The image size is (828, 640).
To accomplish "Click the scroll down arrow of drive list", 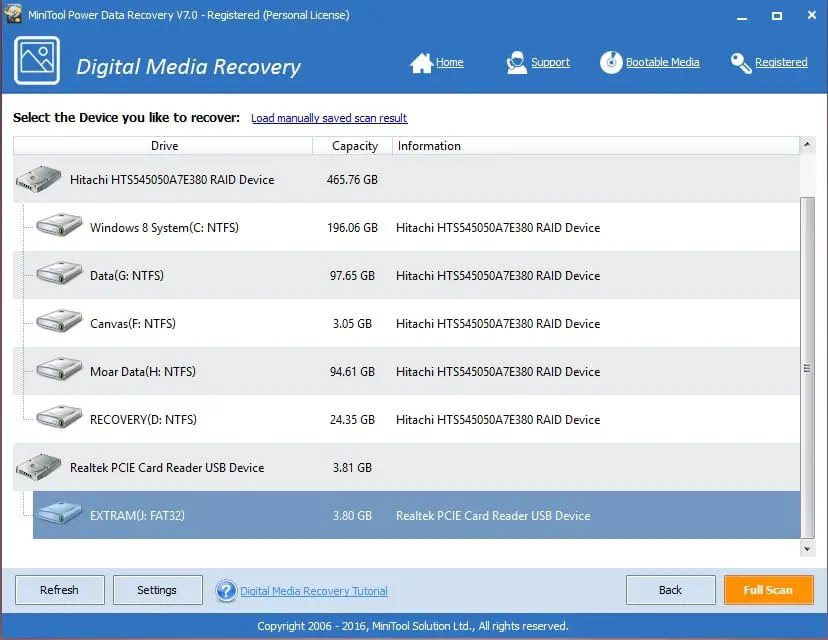I will (x=807, y=549).
